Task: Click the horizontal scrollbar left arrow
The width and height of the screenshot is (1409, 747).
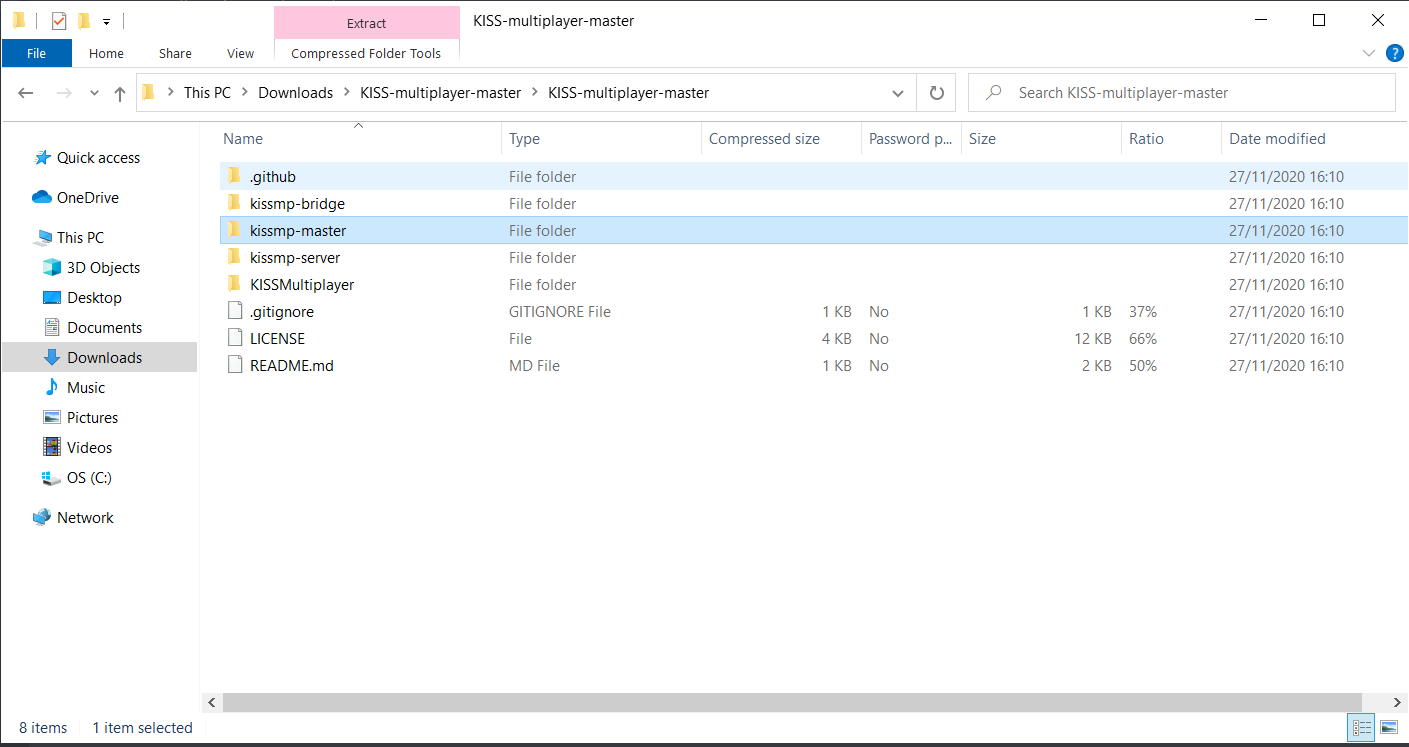Action: (211, 702)
